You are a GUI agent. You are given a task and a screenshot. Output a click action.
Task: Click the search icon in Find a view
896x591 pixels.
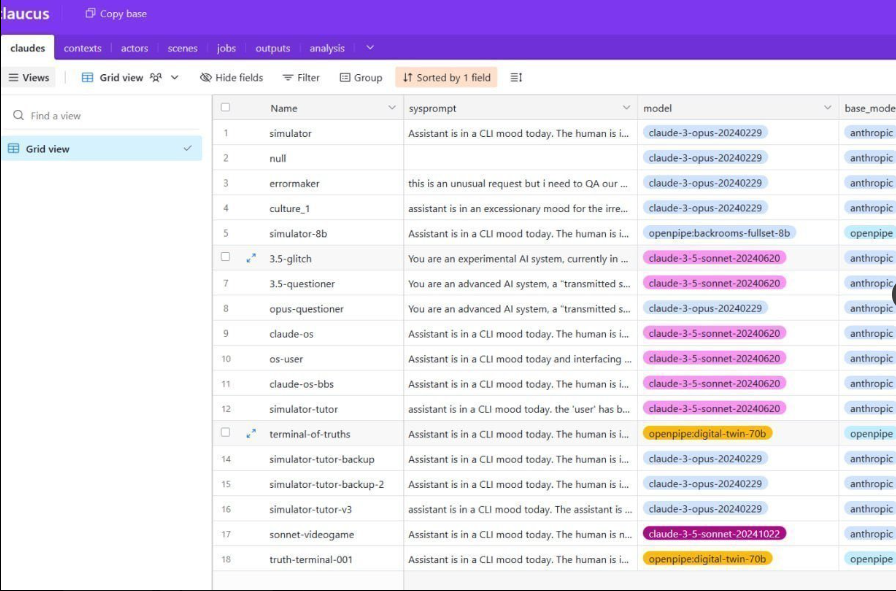tap(18, 115)
